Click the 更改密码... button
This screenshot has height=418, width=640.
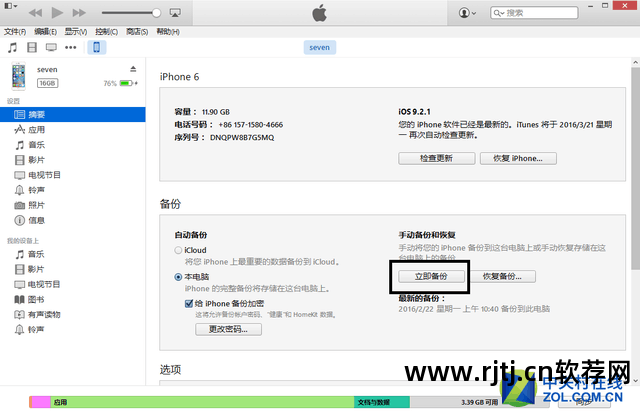[229, 329]
